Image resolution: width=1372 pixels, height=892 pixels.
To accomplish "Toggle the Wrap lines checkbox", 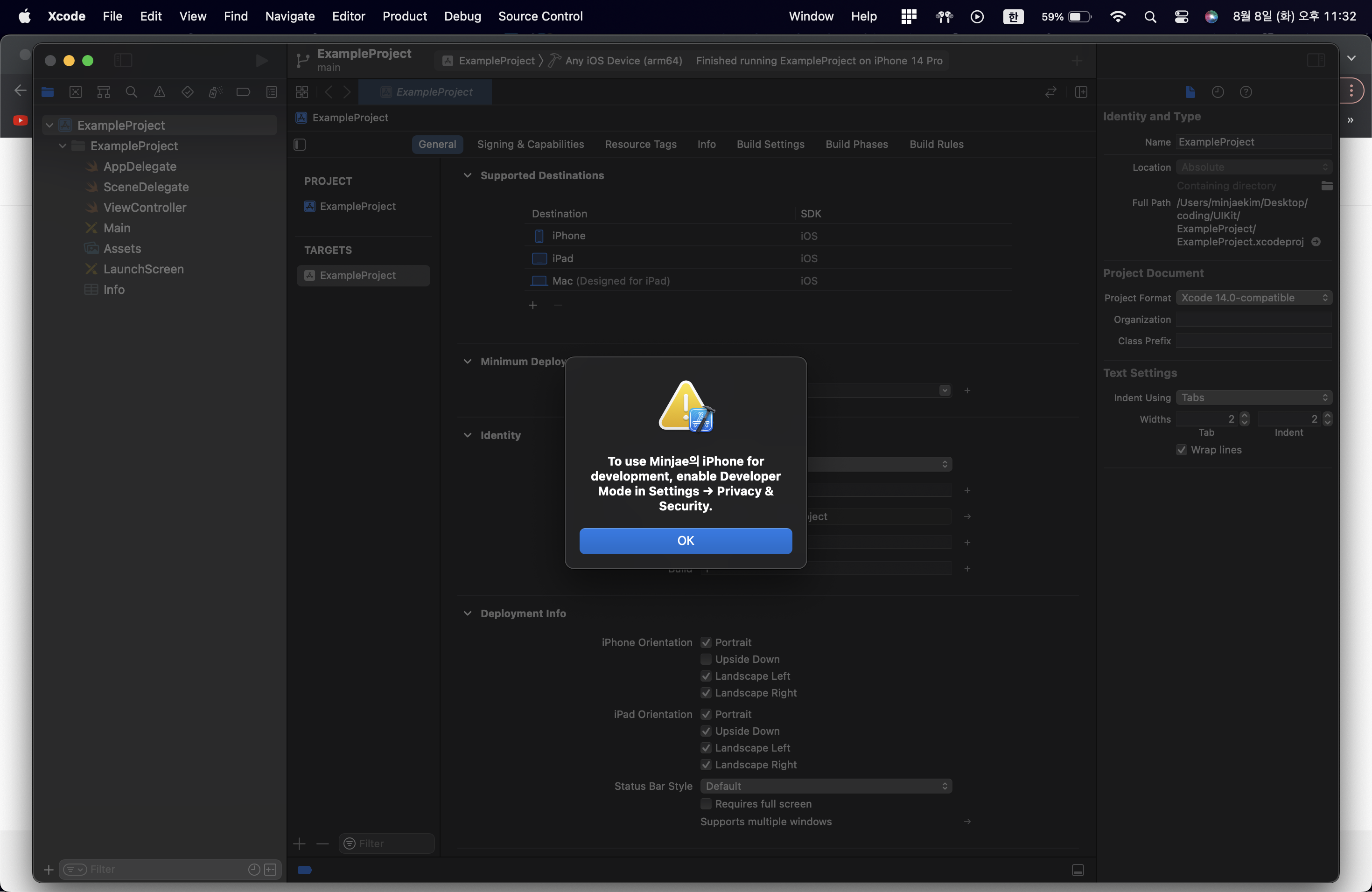I will point(1181,450).
